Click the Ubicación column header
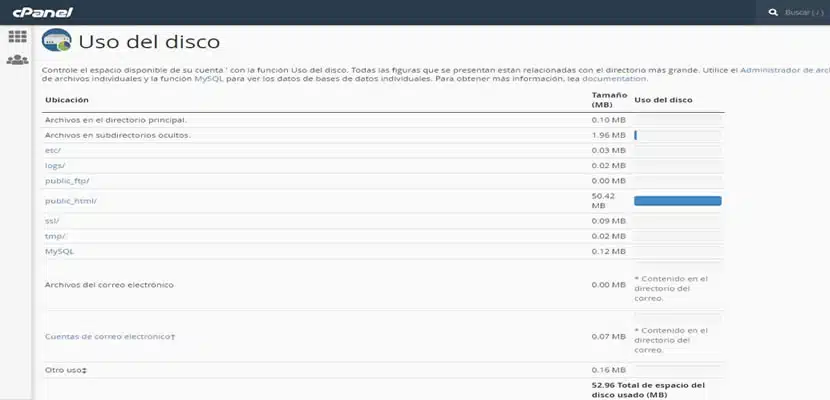Screen dimensions: 830x400 click(x=67, y=100)
